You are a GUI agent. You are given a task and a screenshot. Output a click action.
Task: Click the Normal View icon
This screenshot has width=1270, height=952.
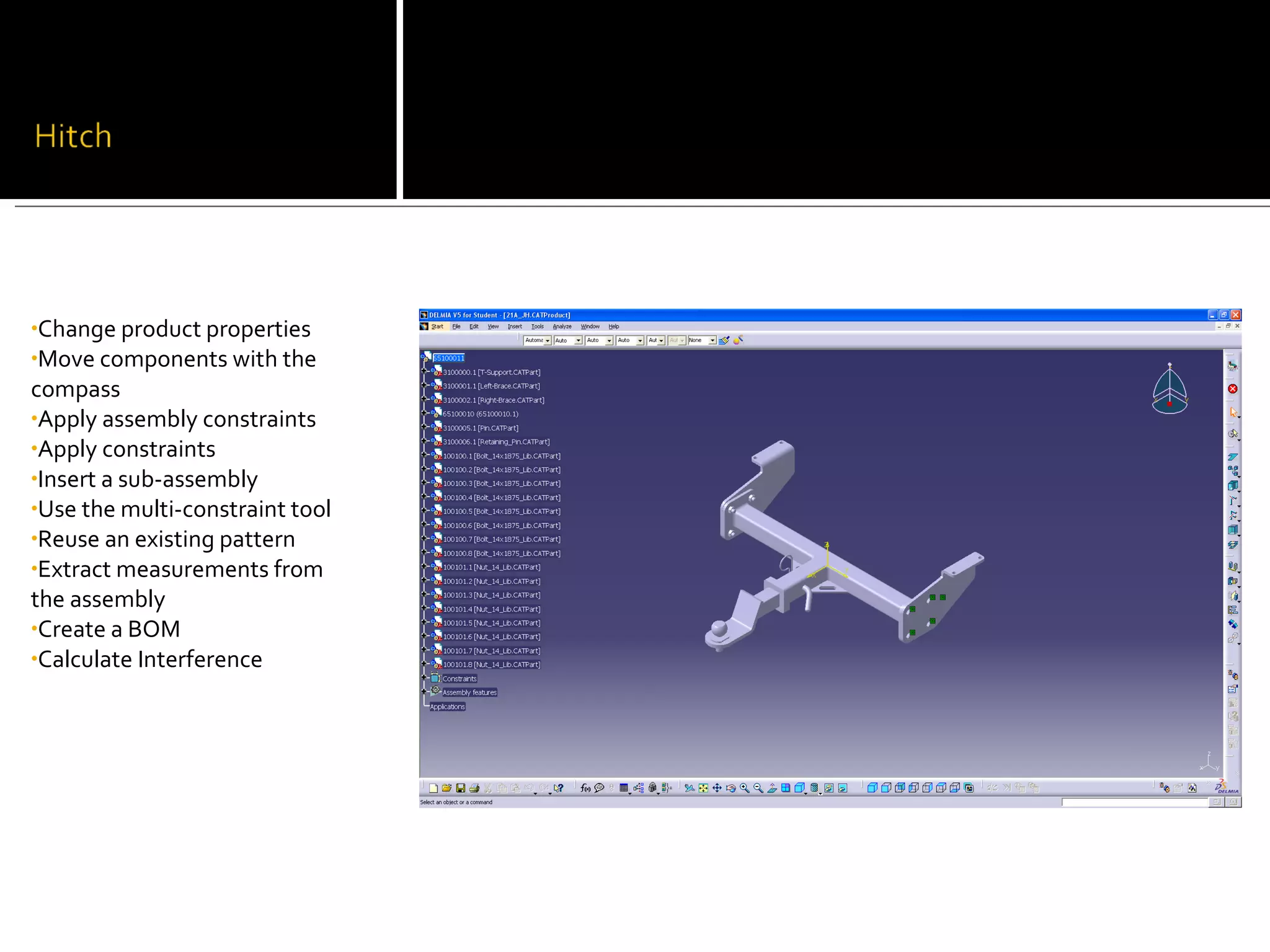772,788
